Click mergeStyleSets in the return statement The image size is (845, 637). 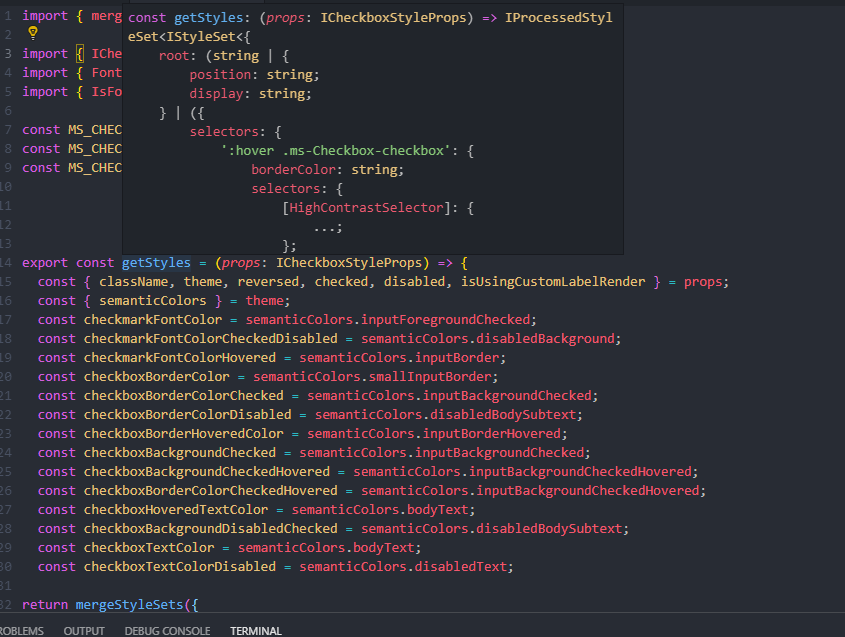click(x=129, y=605)
